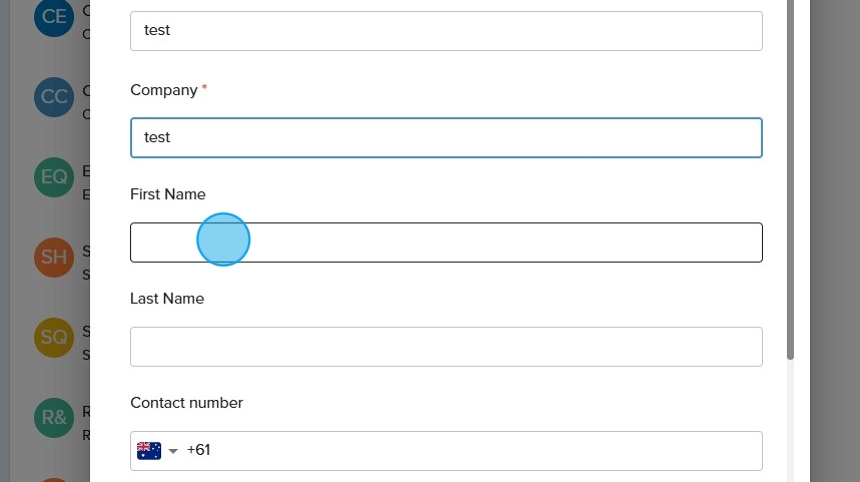Click the Company field label
Image resolution: width=860 pixels, height=482 pixels.
pyautogui.click(x=164, y=90)
